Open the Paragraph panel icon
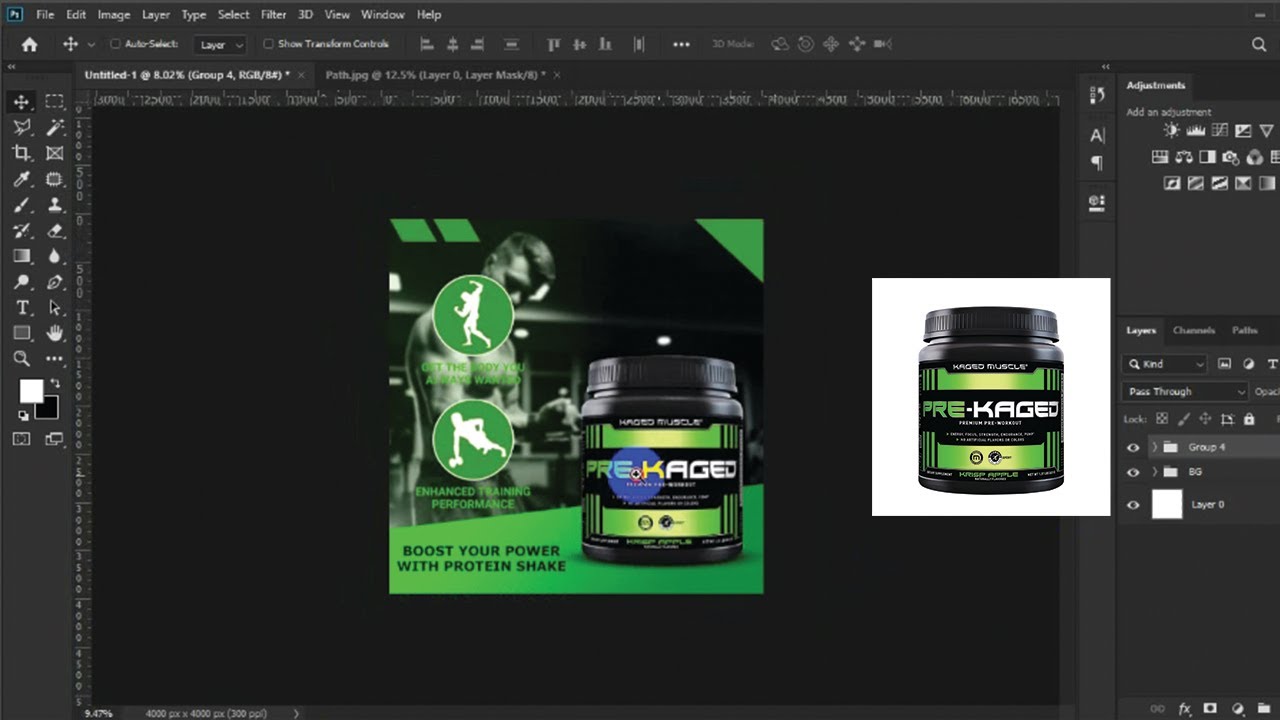This screenshot has width=1280, height=720. click(1097, 163)
